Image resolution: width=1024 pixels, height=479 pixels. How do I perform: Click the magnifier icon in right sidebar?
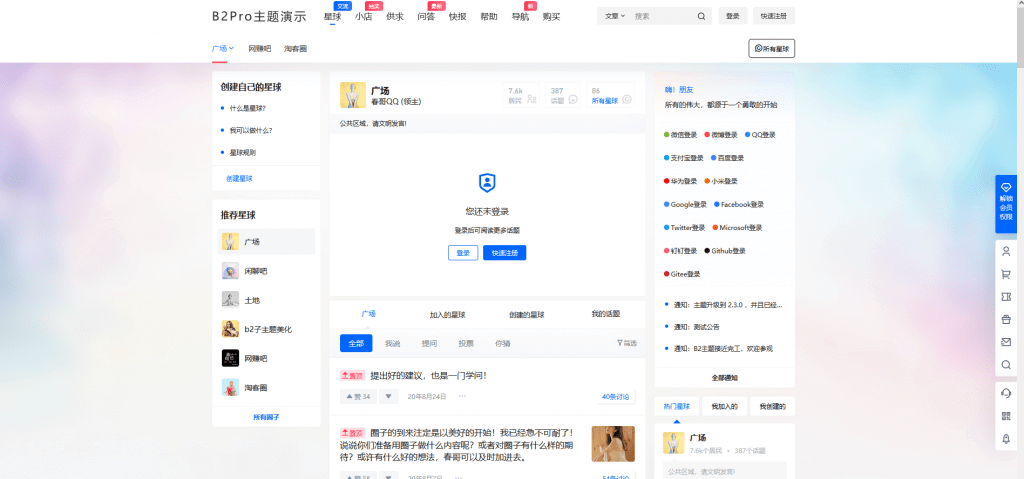point(1006,365)
